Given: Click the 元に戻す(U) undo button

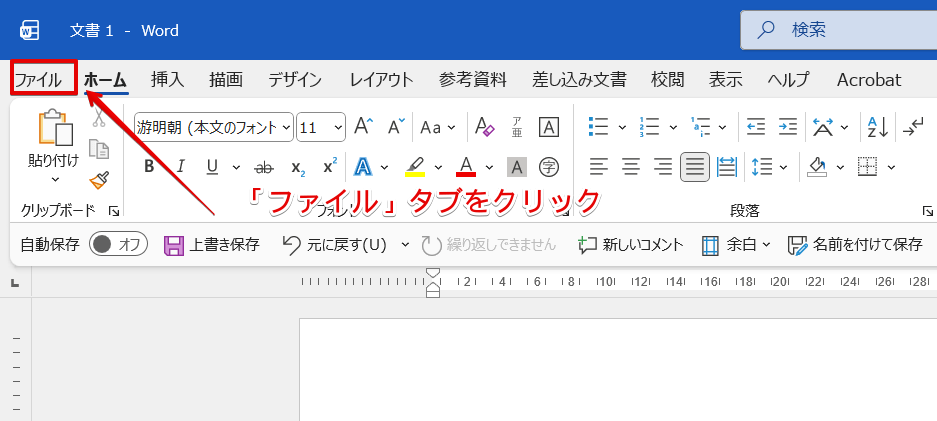Looking at the screenshot, I should point(334,244).
